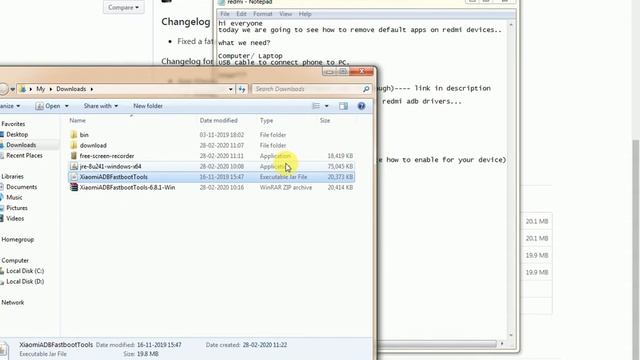Select Desktop in Favorites sidebar
The image size is (640, 360).
[x=17, y=134]
